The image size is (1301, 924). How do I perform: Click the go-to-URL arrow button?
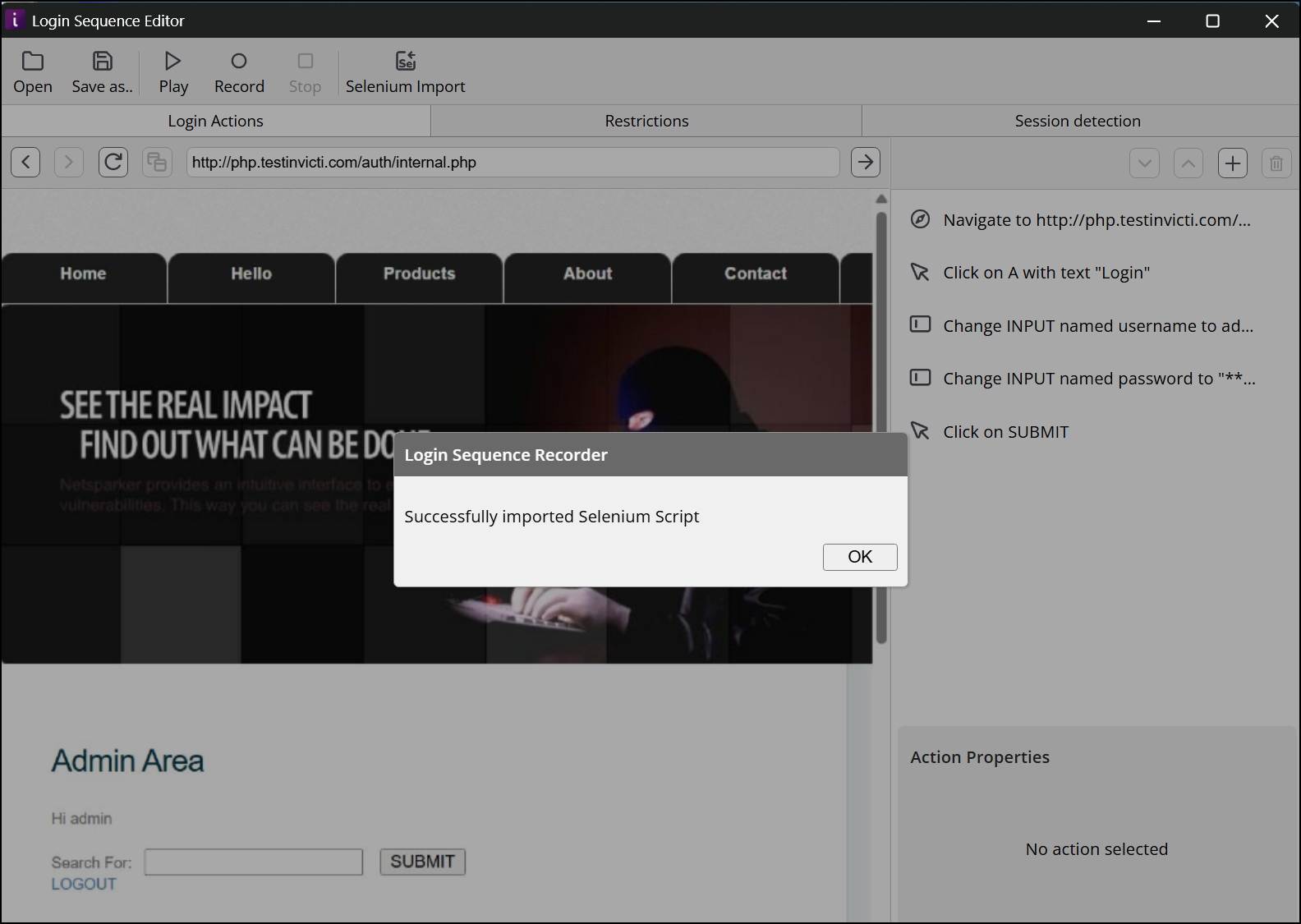click(x=865, y=162)
